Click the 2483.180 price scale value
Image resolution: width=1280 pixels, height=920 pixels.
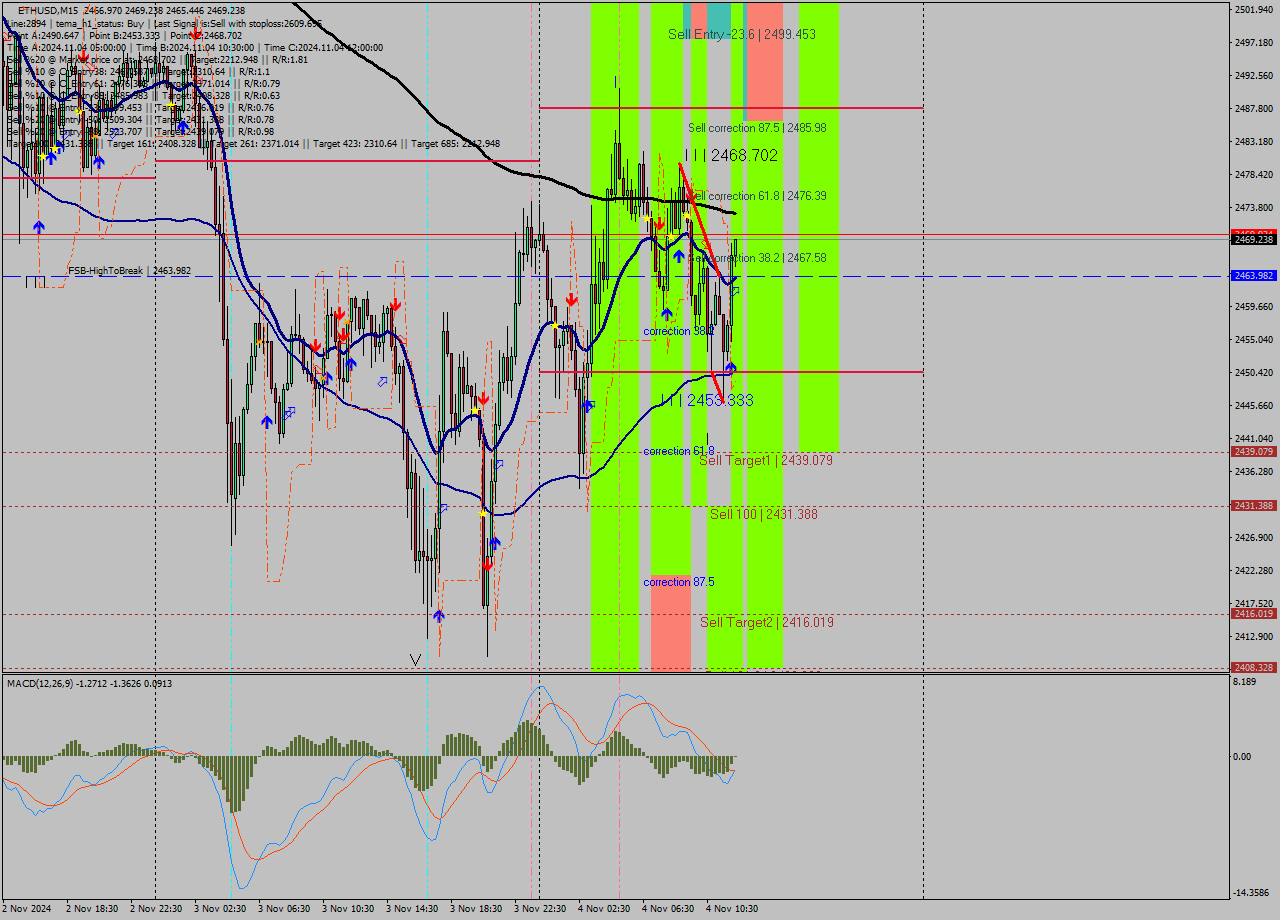tap(1254, 142)
